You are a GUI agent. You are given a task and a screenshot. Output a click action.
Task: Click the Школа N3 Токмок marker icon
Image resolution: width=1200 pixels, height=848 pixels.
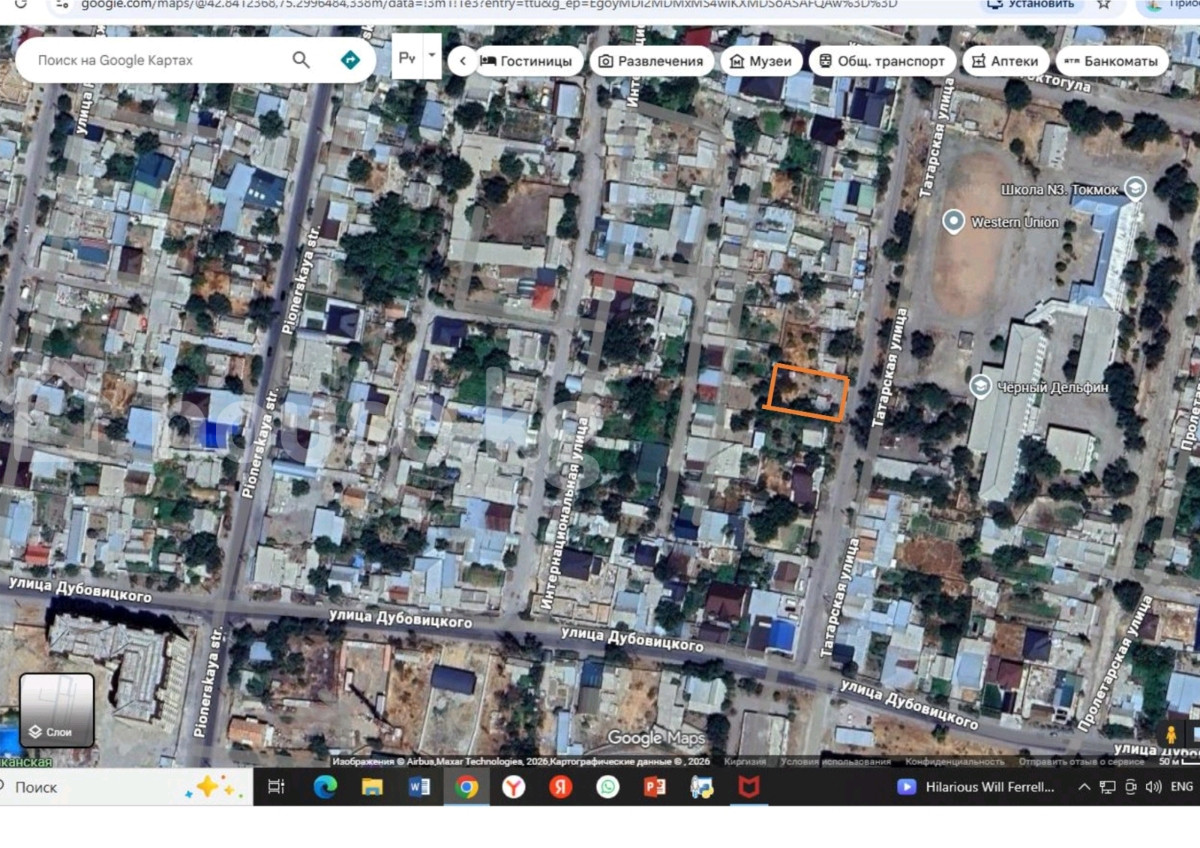coord(1135,188)
